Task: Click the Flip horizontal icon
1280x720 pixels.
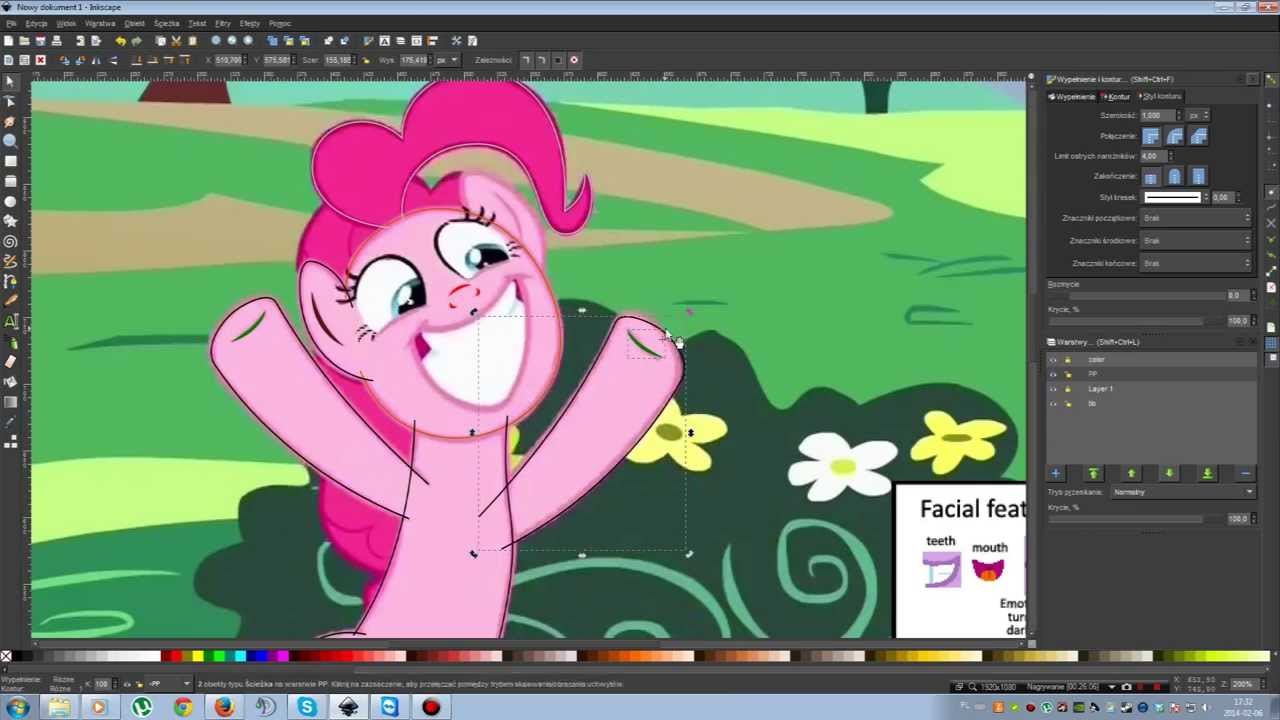Action: [x=97, y=60]
